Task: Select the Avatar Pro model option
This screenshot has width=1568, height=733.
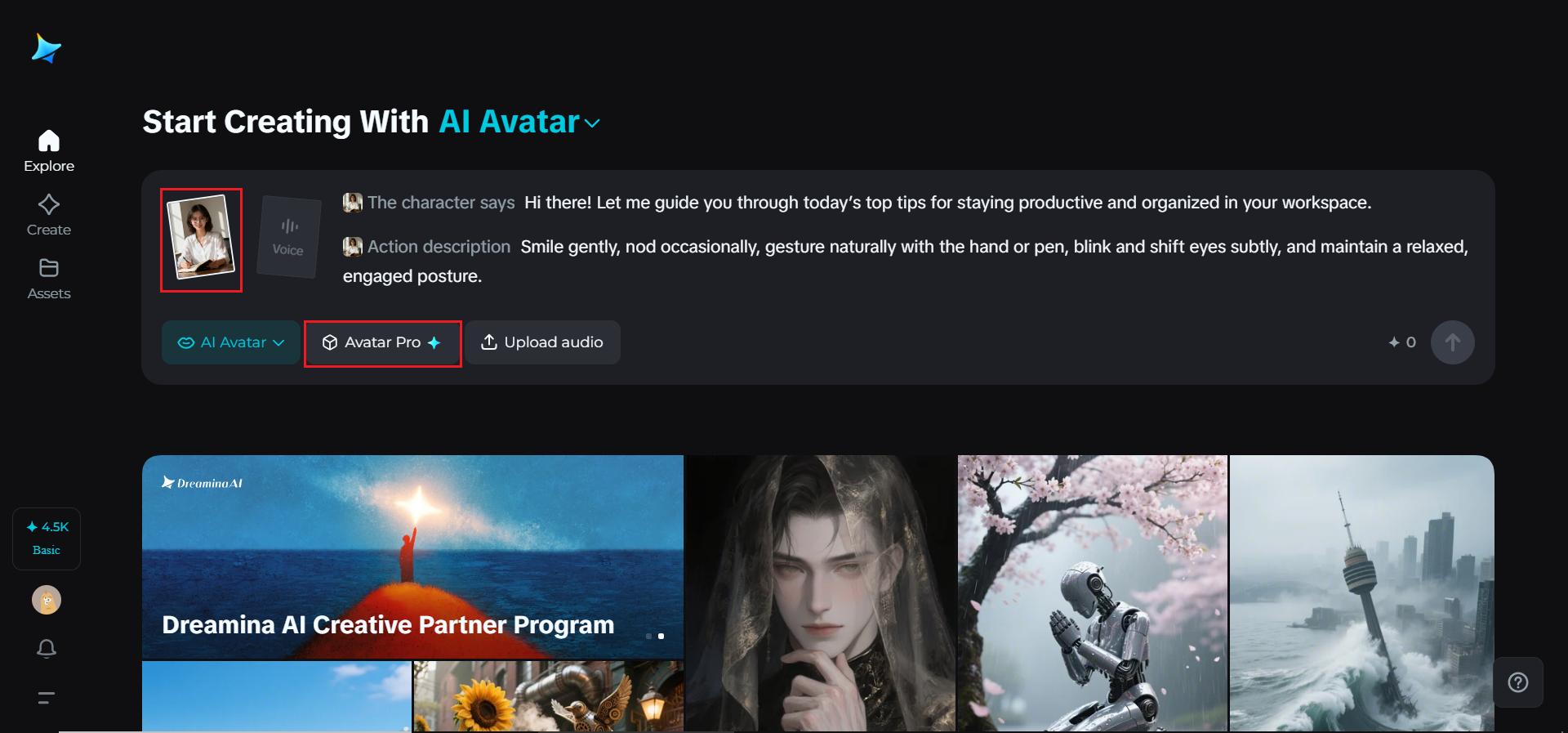Action: (382, 342)
